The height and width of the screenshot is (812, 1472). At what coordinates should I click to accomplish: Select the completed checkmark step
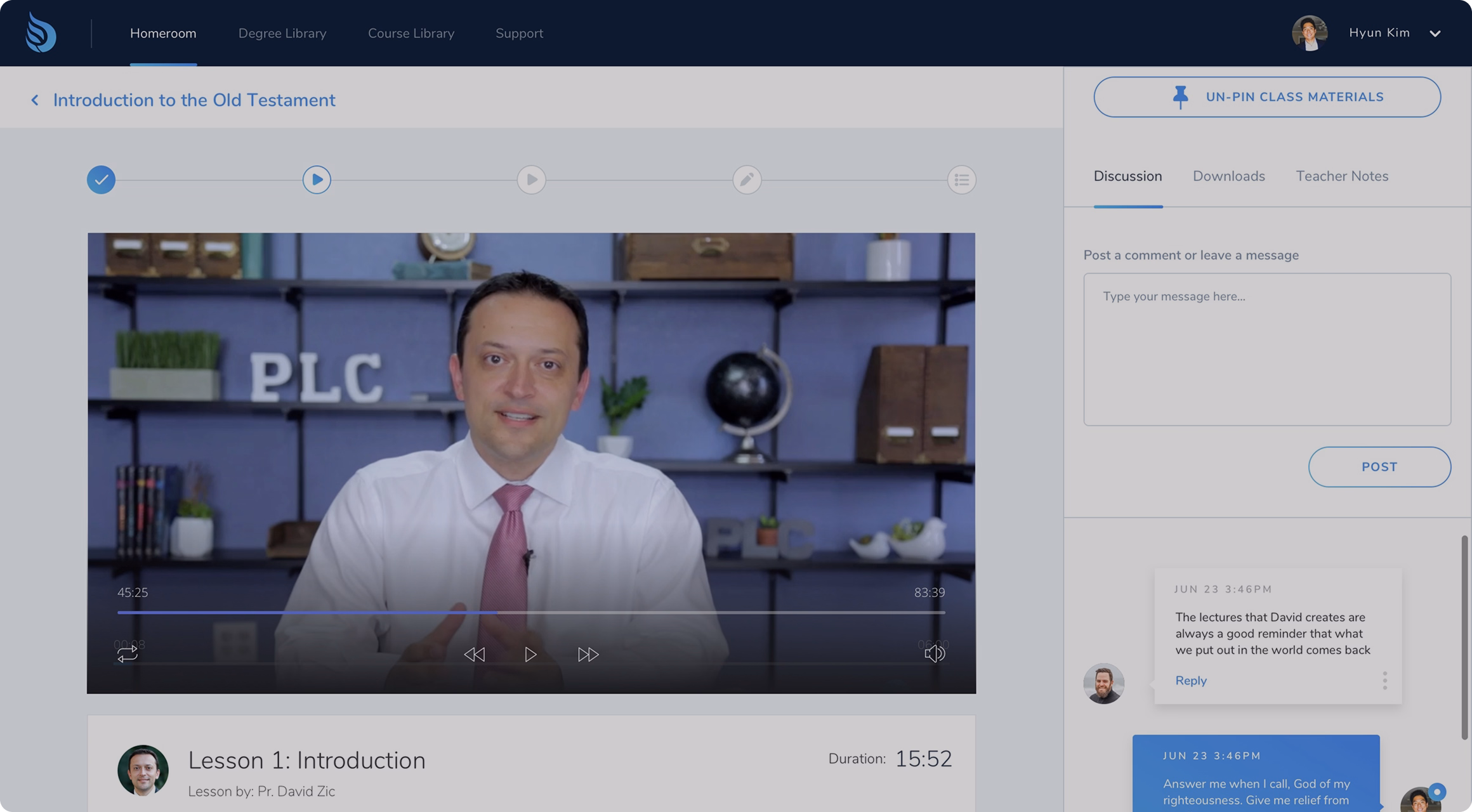[101, 180]
